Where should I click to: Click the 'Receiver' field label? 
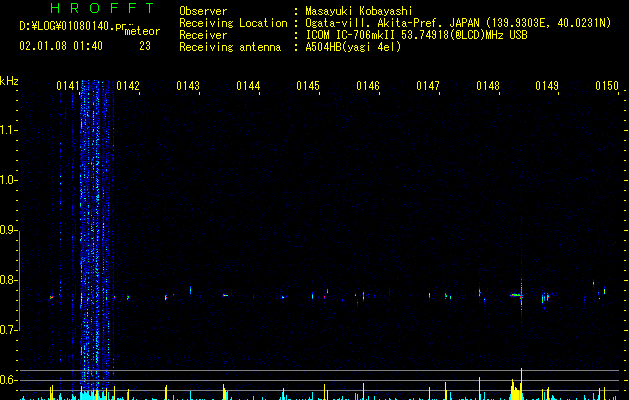203,35
